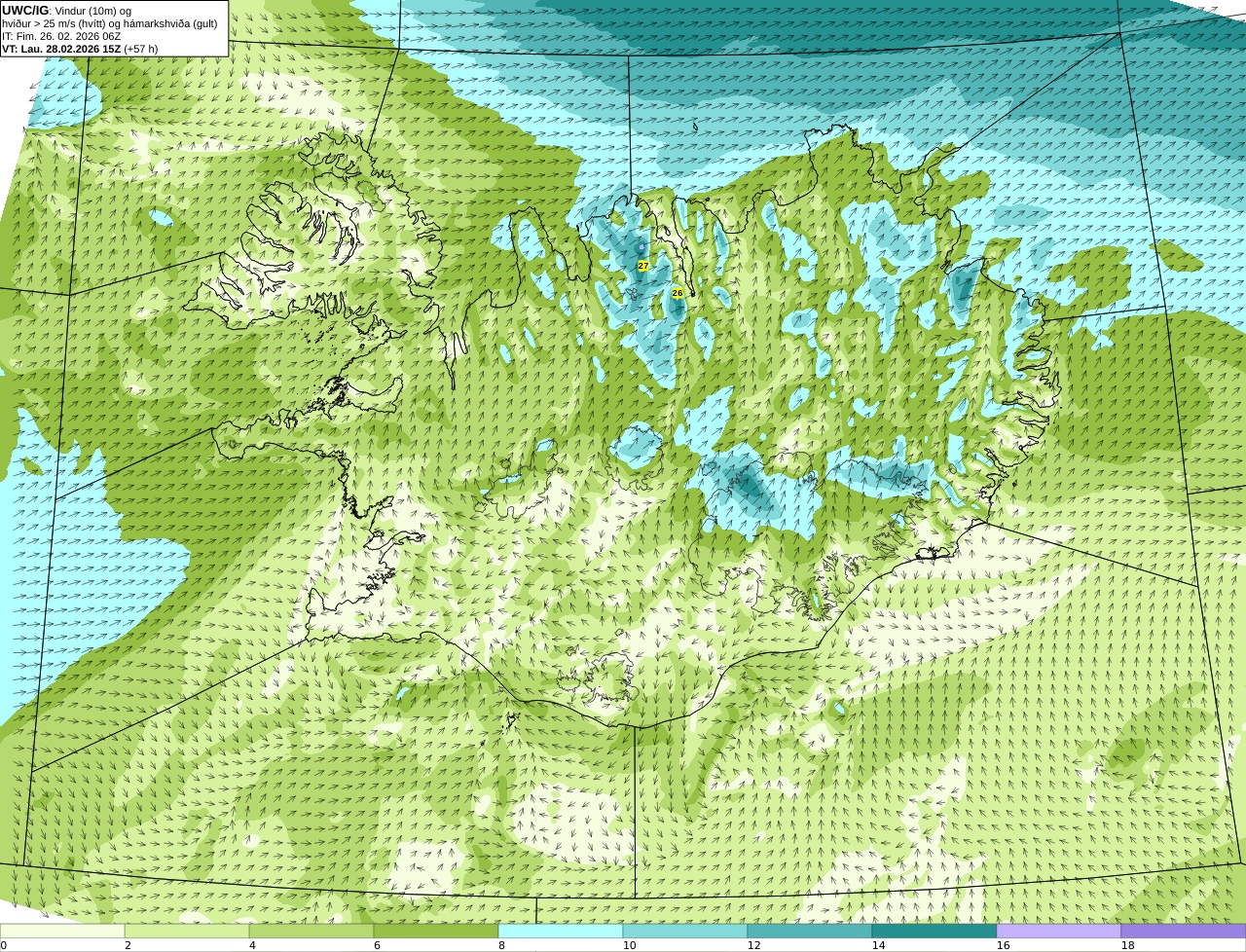The image size is (1246, 952).
Task: Select the 8–10 m/s pale cyan legend swatch
Action: pyautogui.click(x=561, y=932)
